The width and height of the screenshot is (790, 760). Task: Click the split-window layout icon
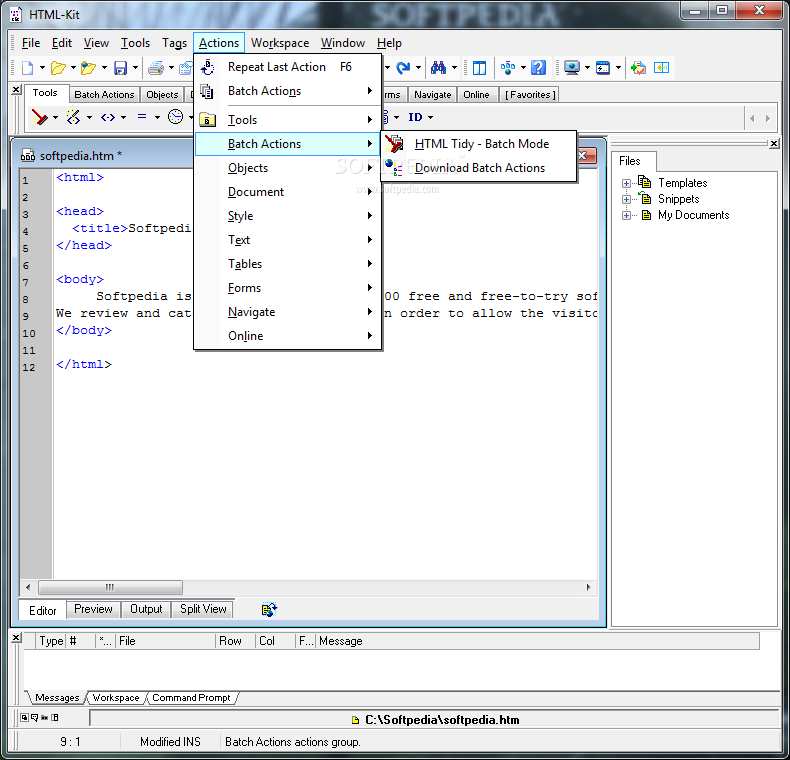[x=479, y=68]
